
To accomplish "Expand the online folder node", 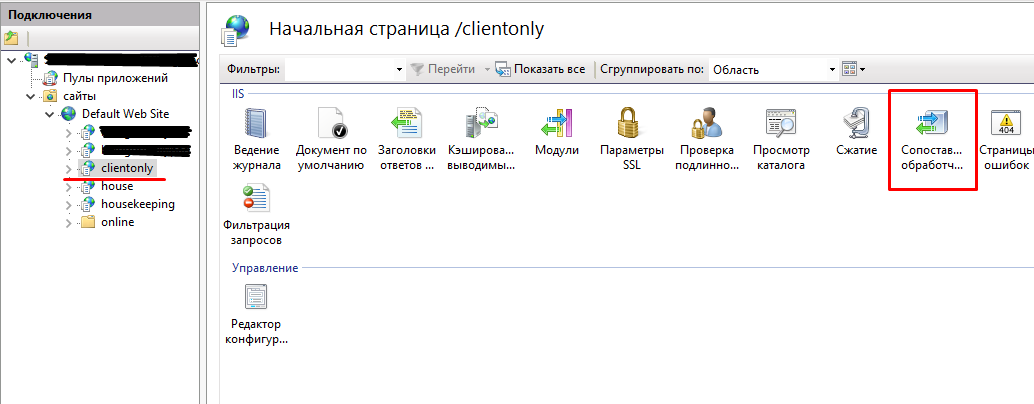I will coord(69,223).
